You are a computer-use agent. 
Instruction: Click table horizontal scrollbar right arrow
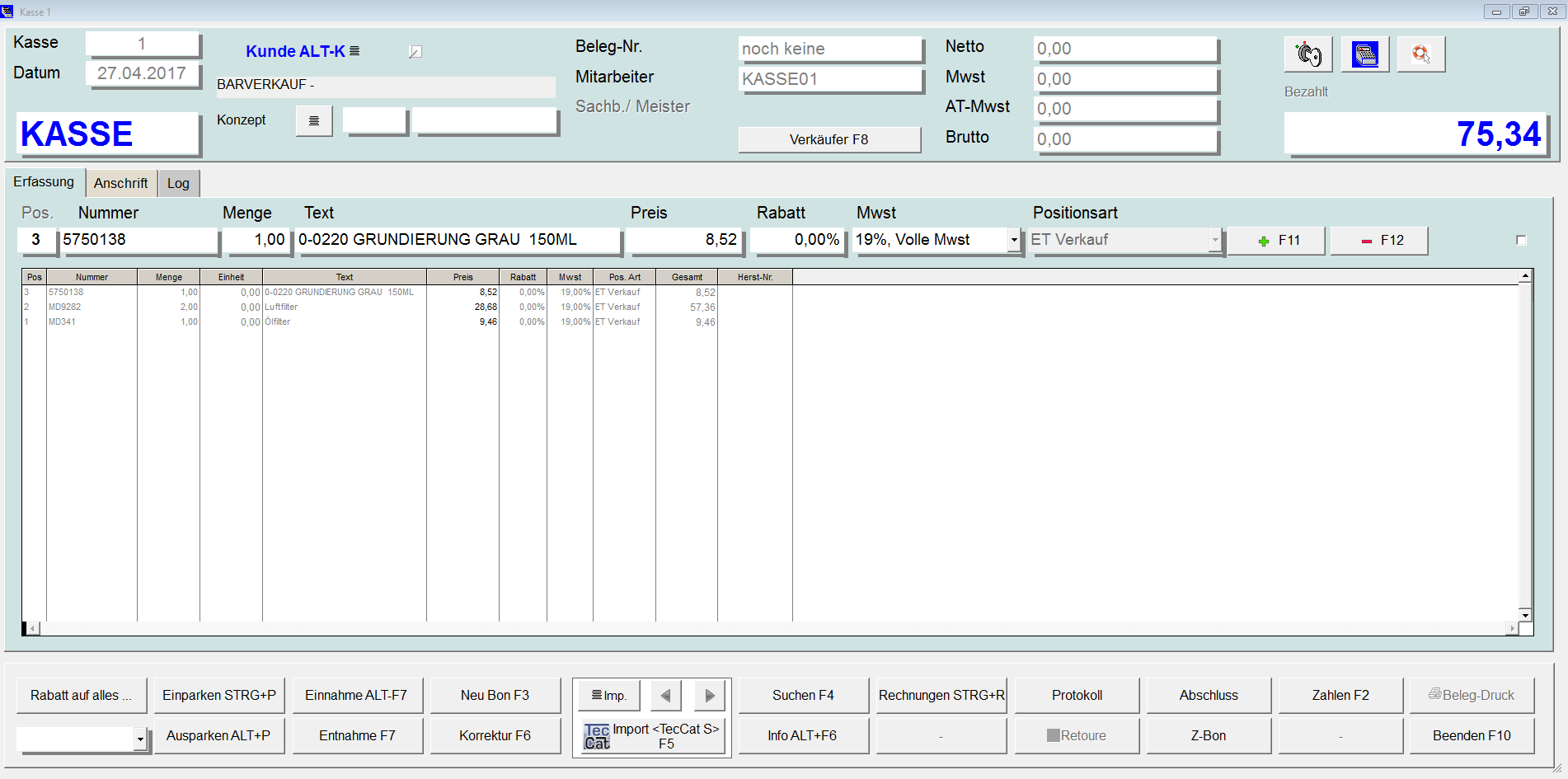coord(1512,628)
